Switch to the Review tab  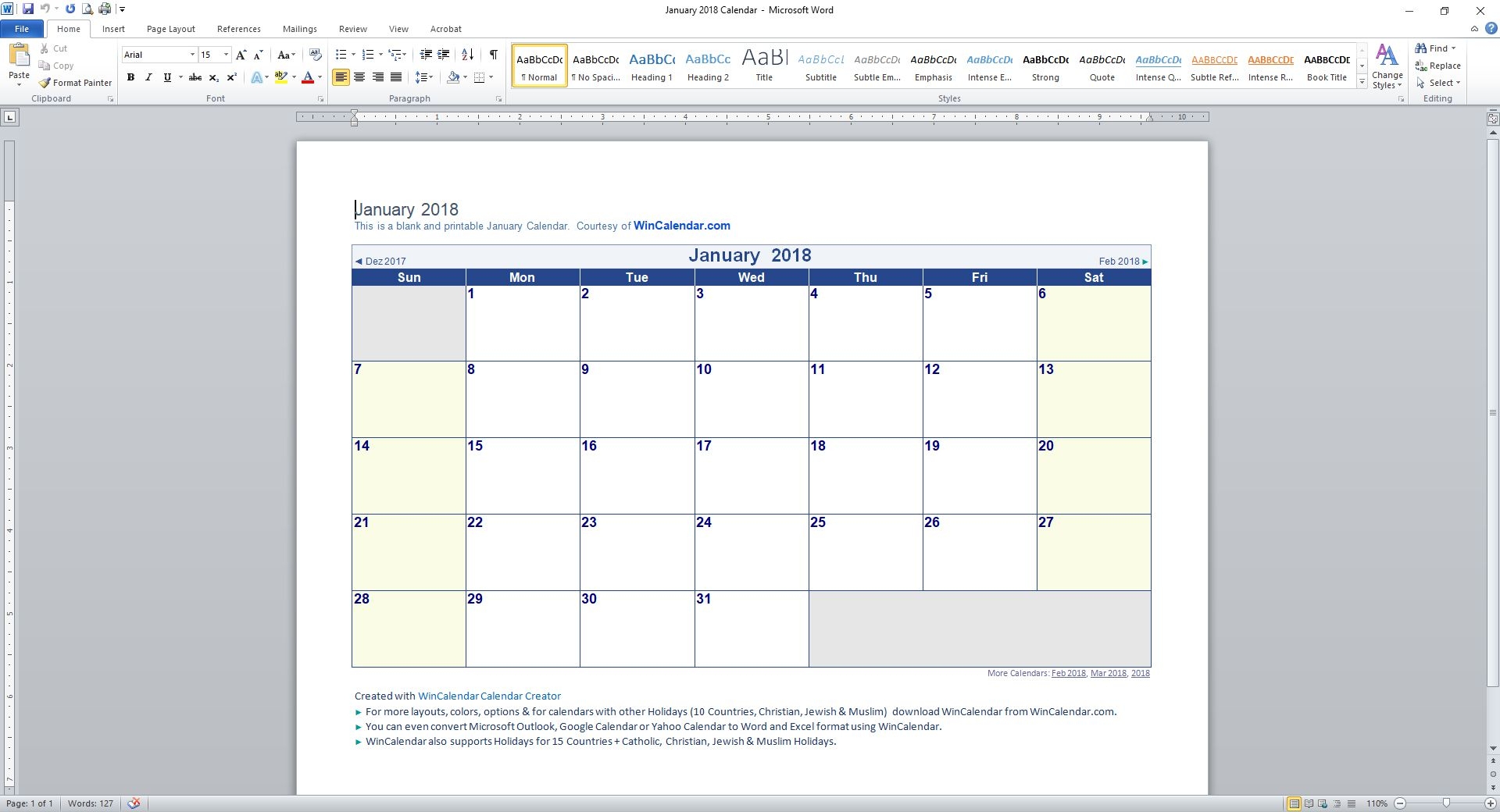(x=352, y=29)
